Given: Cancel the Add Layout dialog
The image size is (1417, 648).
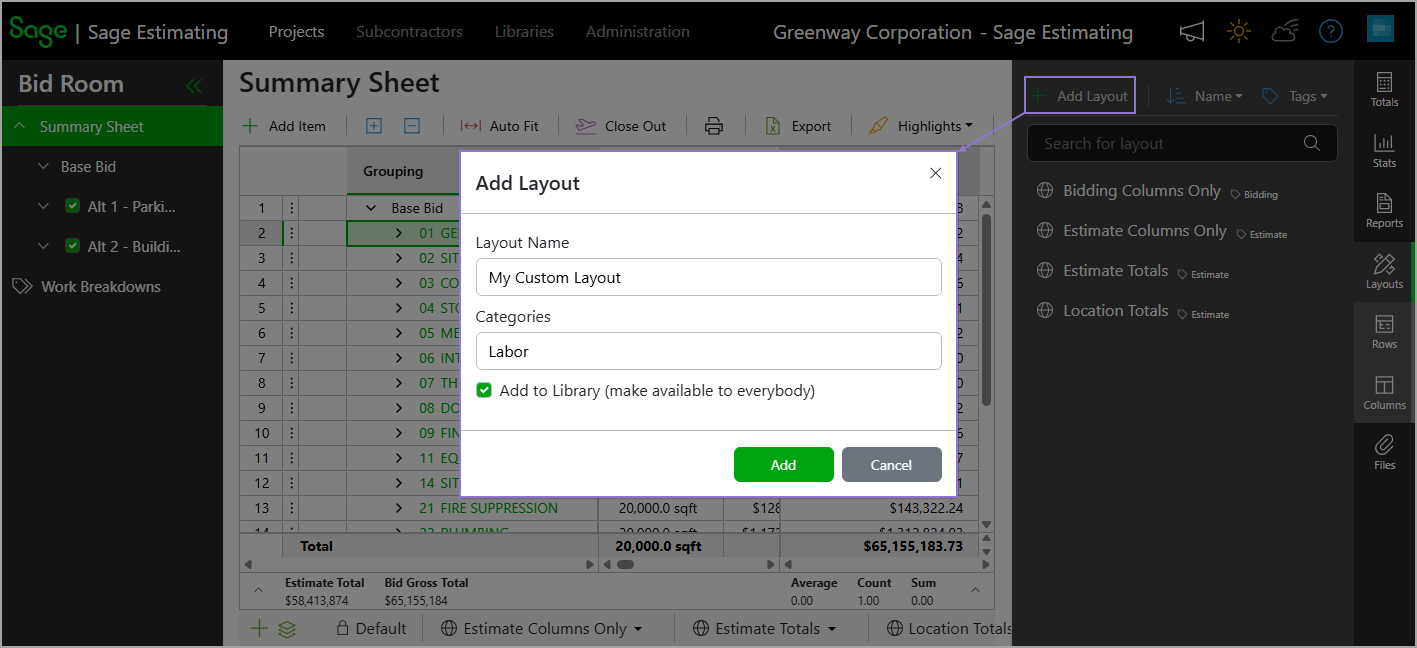Looking at the screenshot, I should (891, 464).
